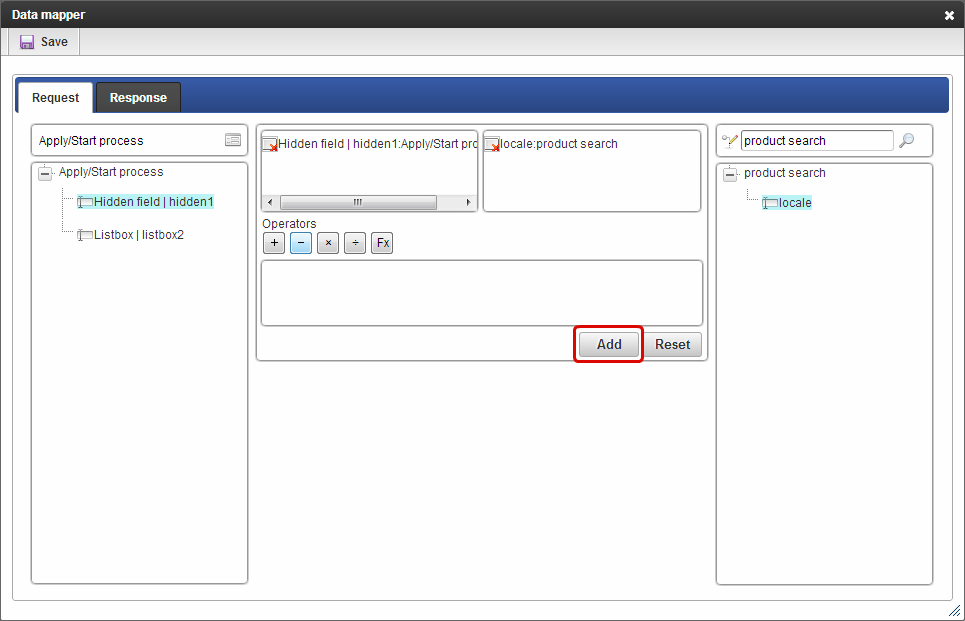The height and width of the screenshot is (621, 965).
Task: Close the Data mapper dialog
Action: click(949, 15)
